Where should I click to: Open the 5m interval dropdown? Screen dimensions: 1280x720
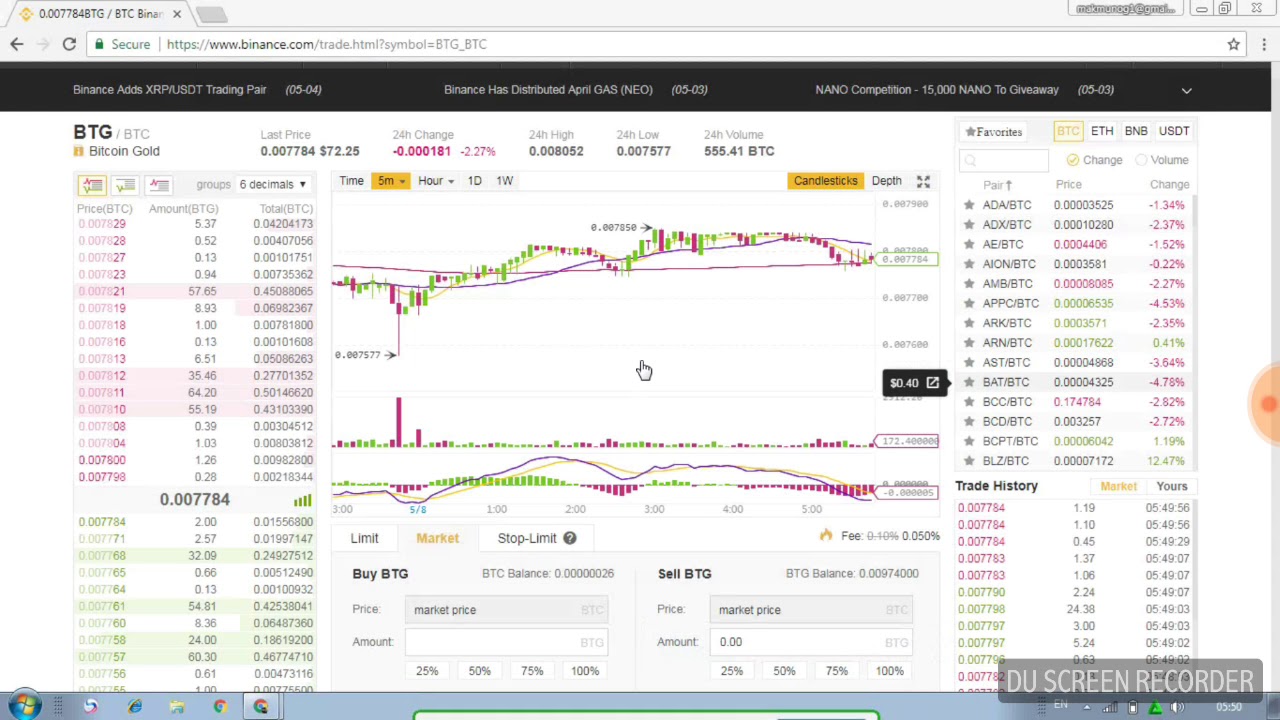[x=390, y=181]
